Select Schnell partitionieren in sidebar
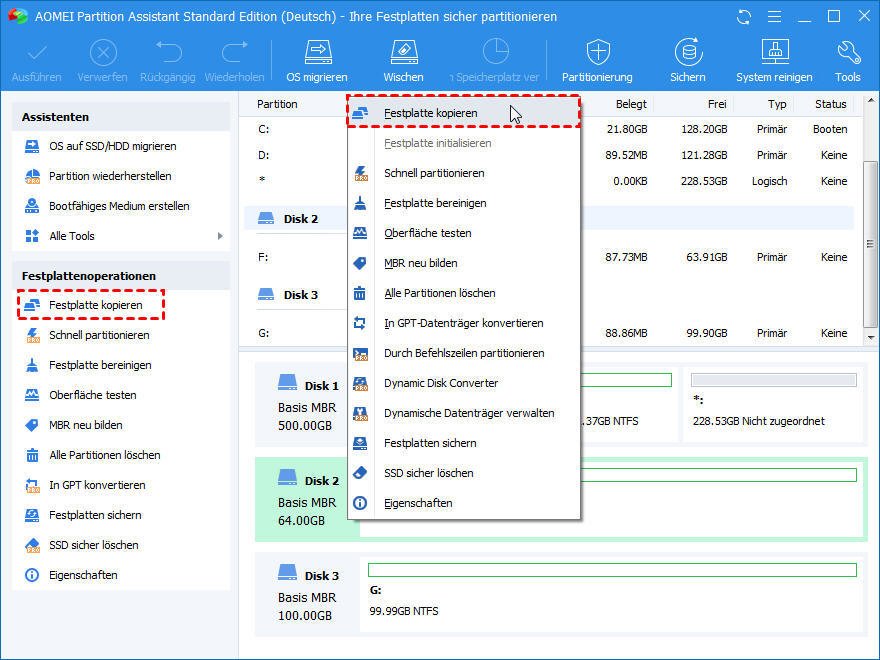Screen dimensions: 880x660 (x=88, y=335)
